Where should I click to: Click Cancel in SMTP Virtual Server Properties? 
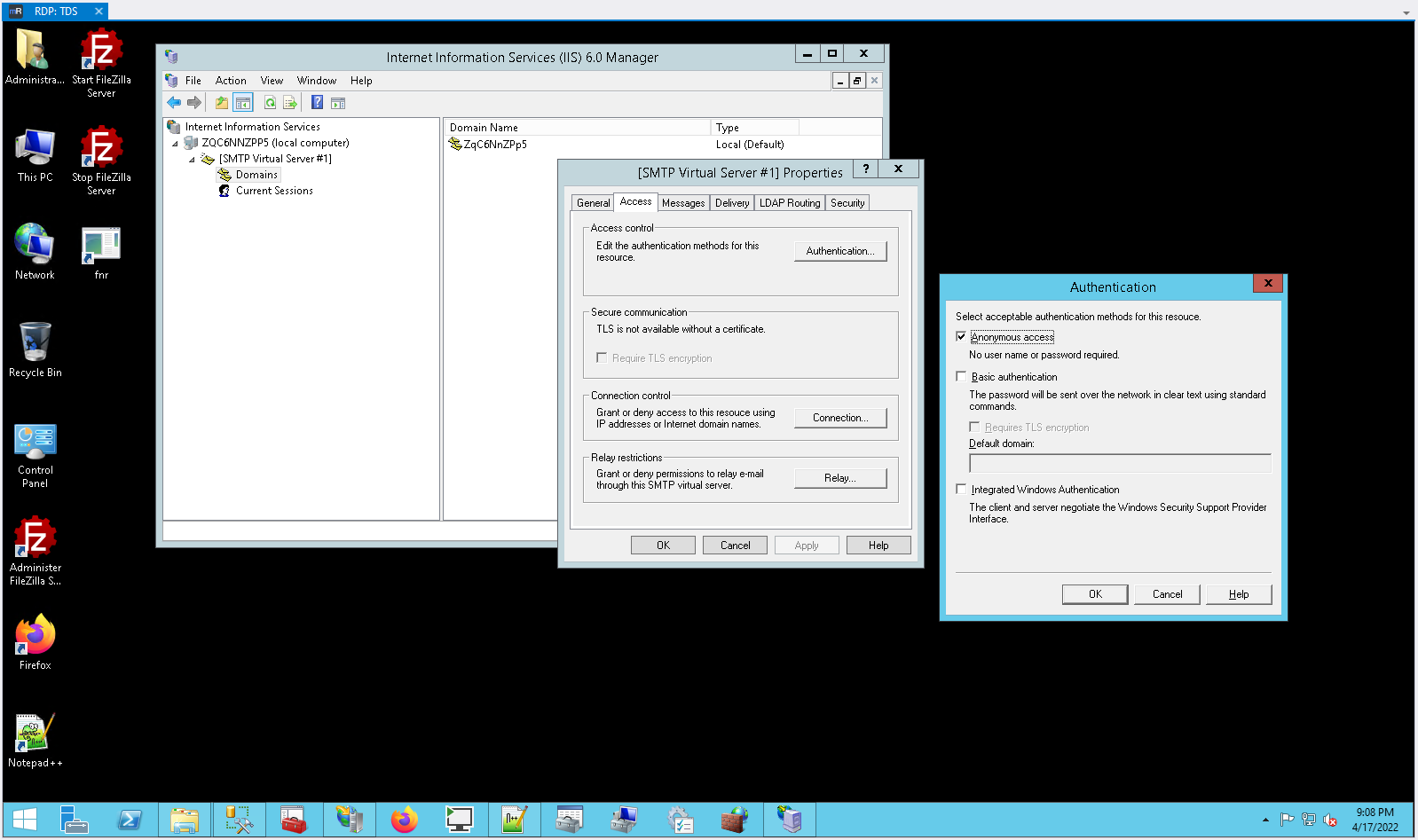point(735,546)
